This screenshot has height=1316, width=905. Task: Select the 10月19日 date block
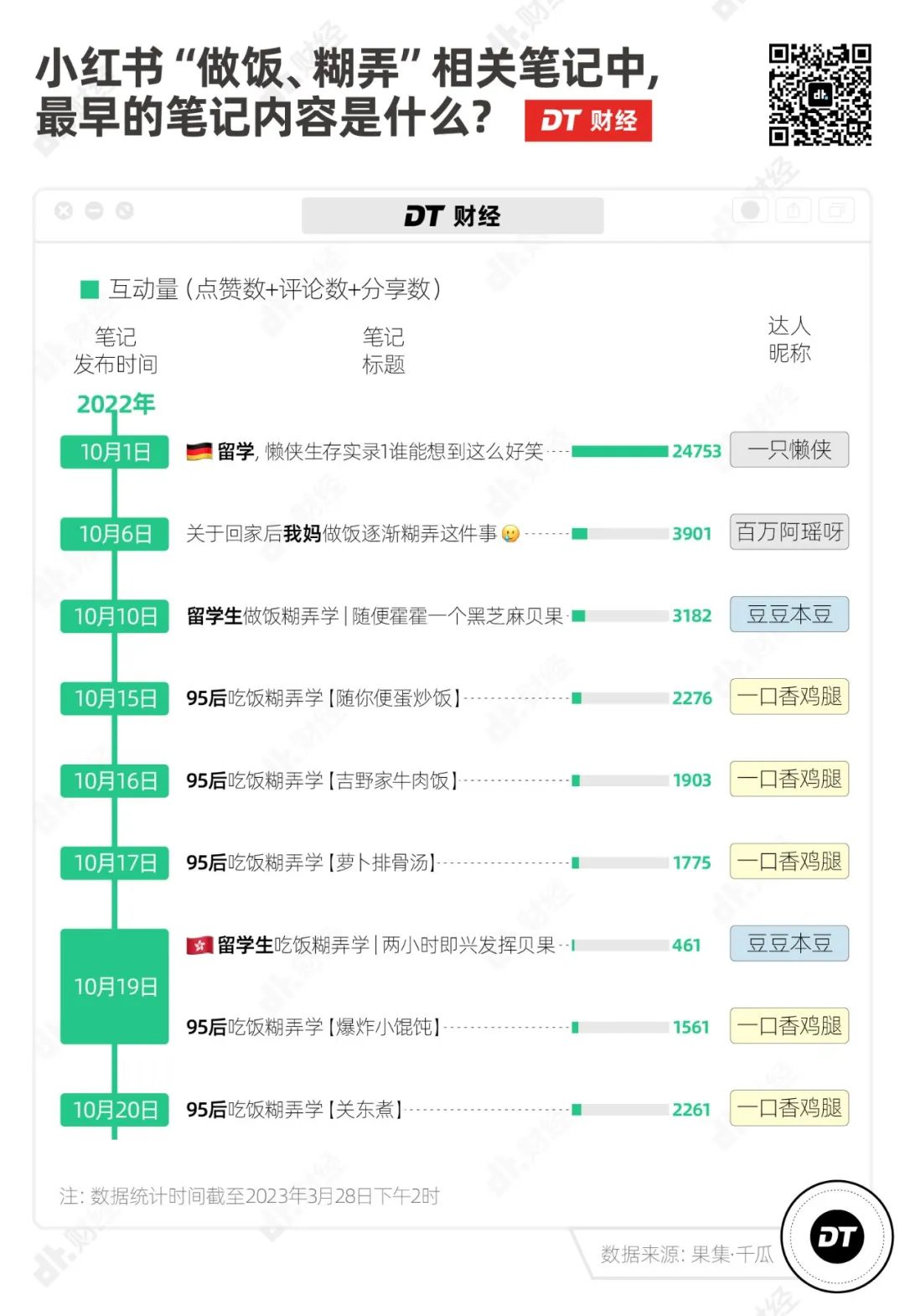pos(115,987)
